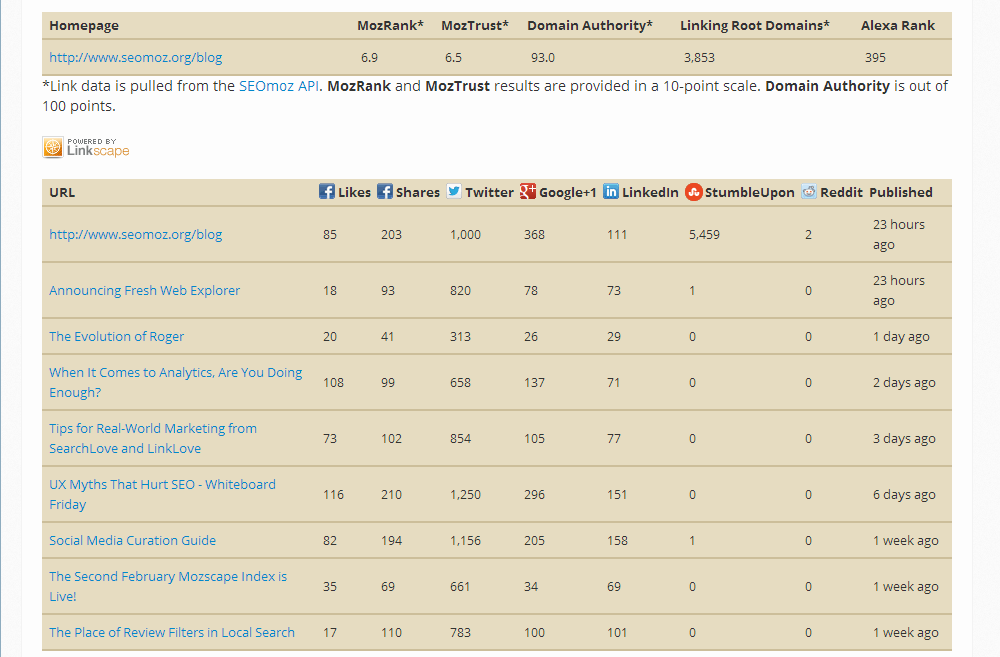The height and width of the screenshot is (657, 1000).
Task: Click the Facebook Shares column icon
Action: (385, 191)
